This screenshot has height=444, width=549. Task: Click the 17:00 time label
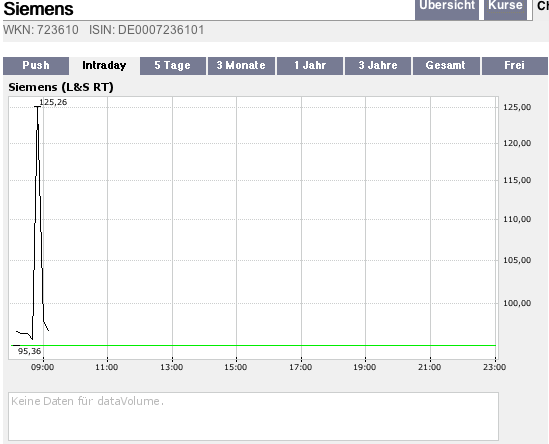pyautogui.click(x=300, y=367)
